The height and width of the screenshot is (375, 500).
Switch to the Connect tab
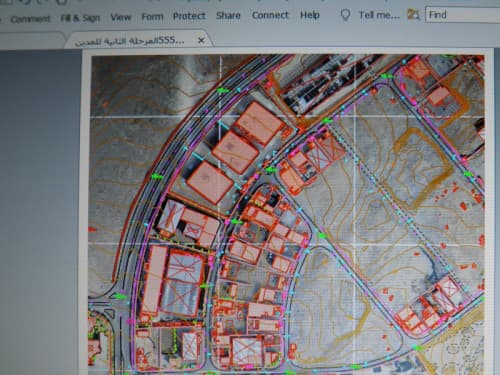pyautogui.click(x=270, y=15)
